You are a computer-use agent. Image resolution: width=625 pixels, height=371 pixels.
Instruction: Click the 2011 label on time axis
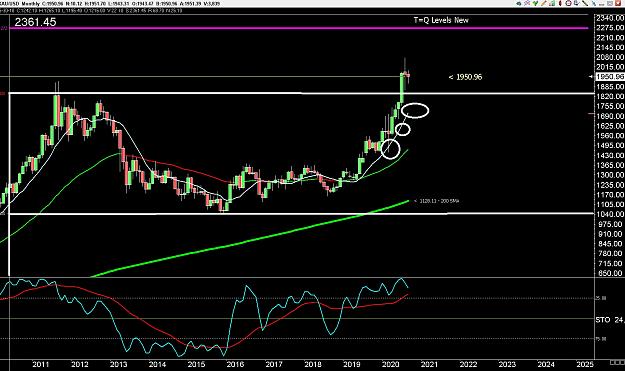coord(41,364)
